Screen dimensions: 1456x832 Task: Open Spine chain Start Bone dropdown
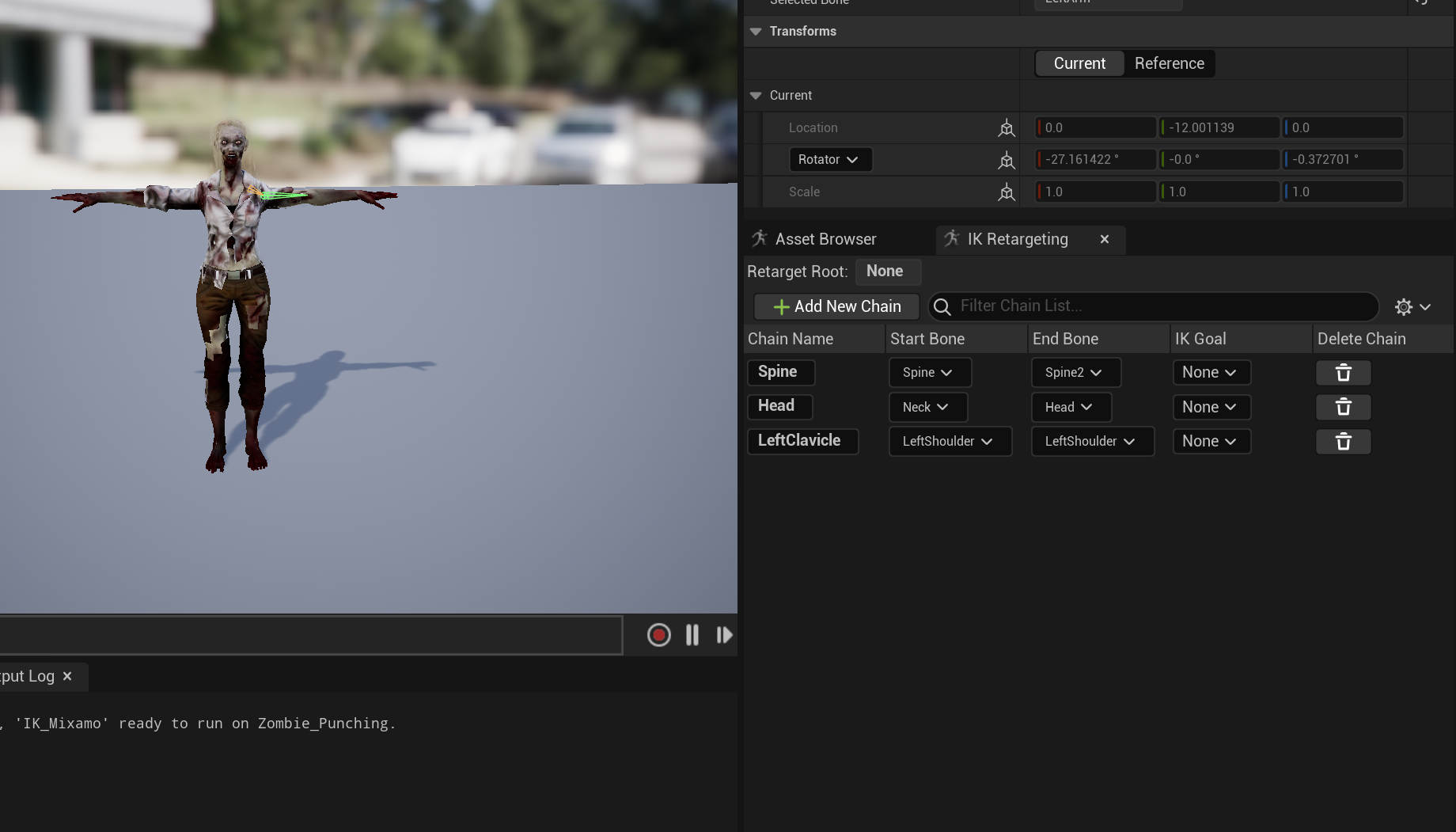930,372
